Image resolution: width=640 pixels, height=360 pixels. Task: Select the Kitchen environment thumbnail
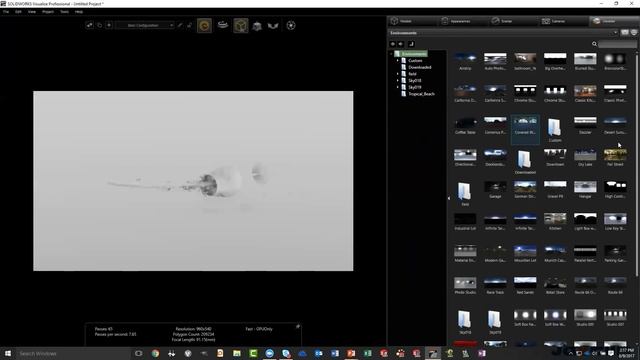tap(555, 222)
